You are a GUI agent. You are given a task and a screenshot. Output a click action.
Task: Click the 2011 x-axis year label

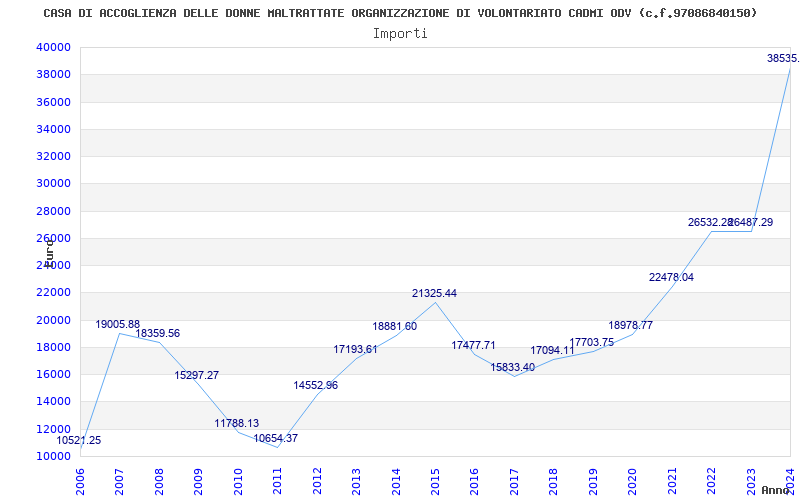pyautogui.click(x=278, y=482)
